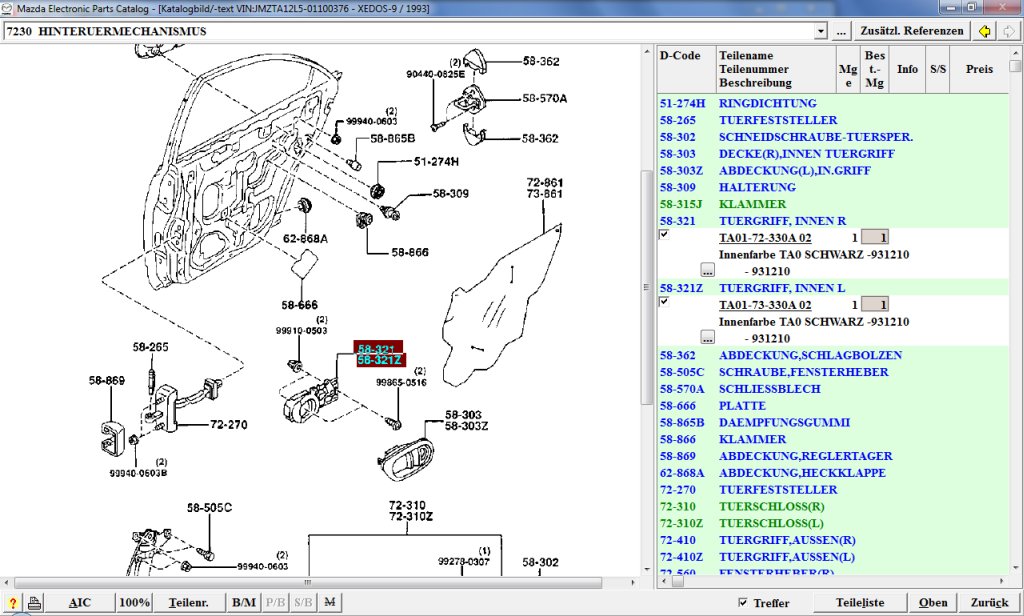
Task: Click the AIC toolbar button
Action: (x=80, y=603)
